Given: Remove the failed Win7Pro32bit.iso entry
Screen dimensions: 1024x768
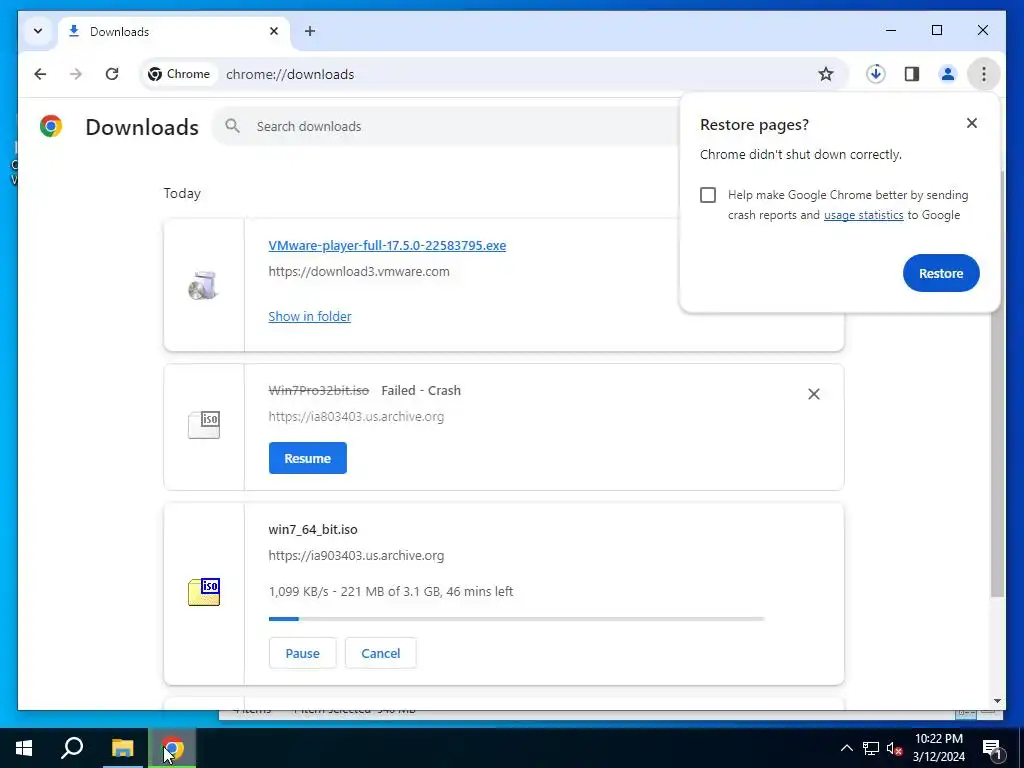Looking at the screenshot, I should point(814,394).
